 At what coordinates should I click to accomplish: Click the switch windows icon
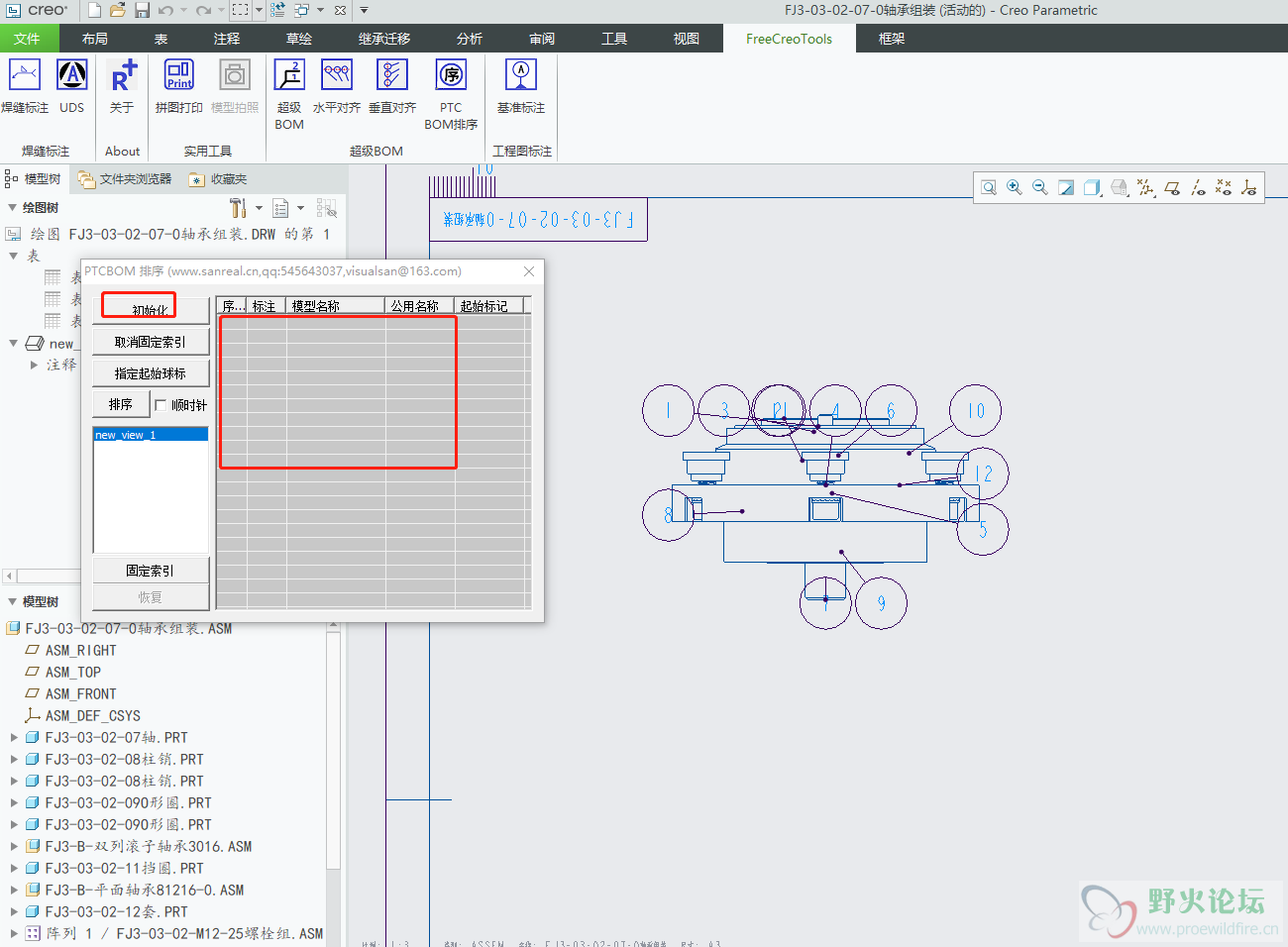click(x=302, y=10)
